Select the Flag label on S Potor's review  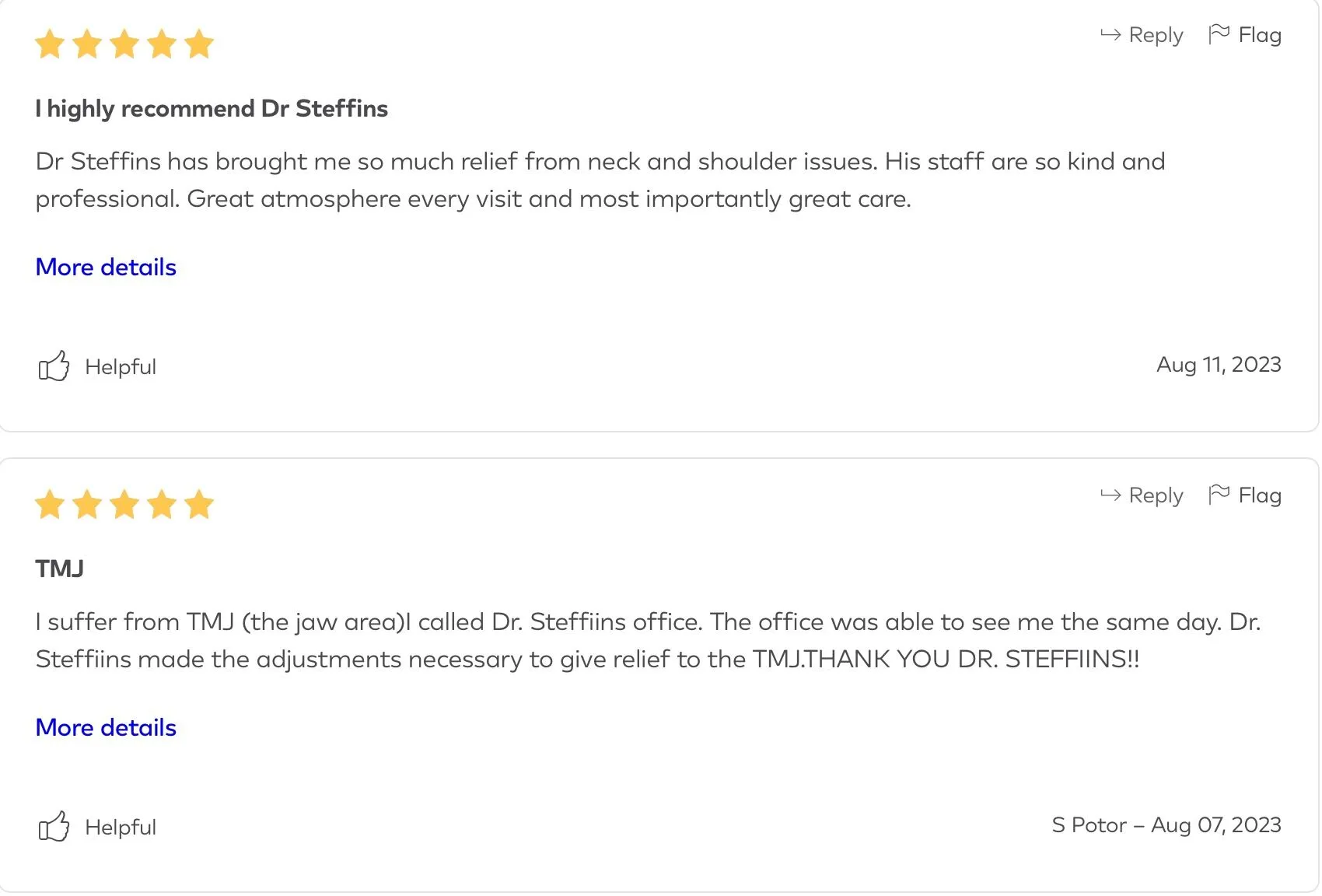coord(1260,495)
